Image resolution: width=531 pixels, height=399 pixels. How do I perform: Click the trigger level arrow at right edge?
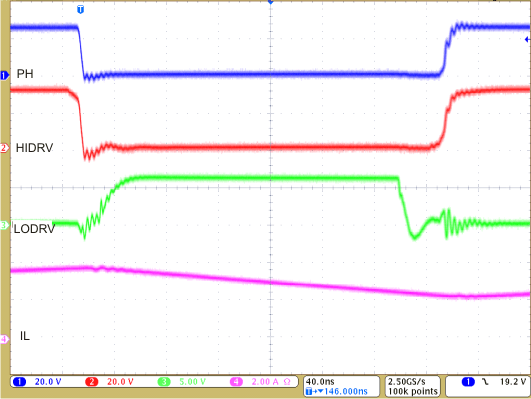527,40
